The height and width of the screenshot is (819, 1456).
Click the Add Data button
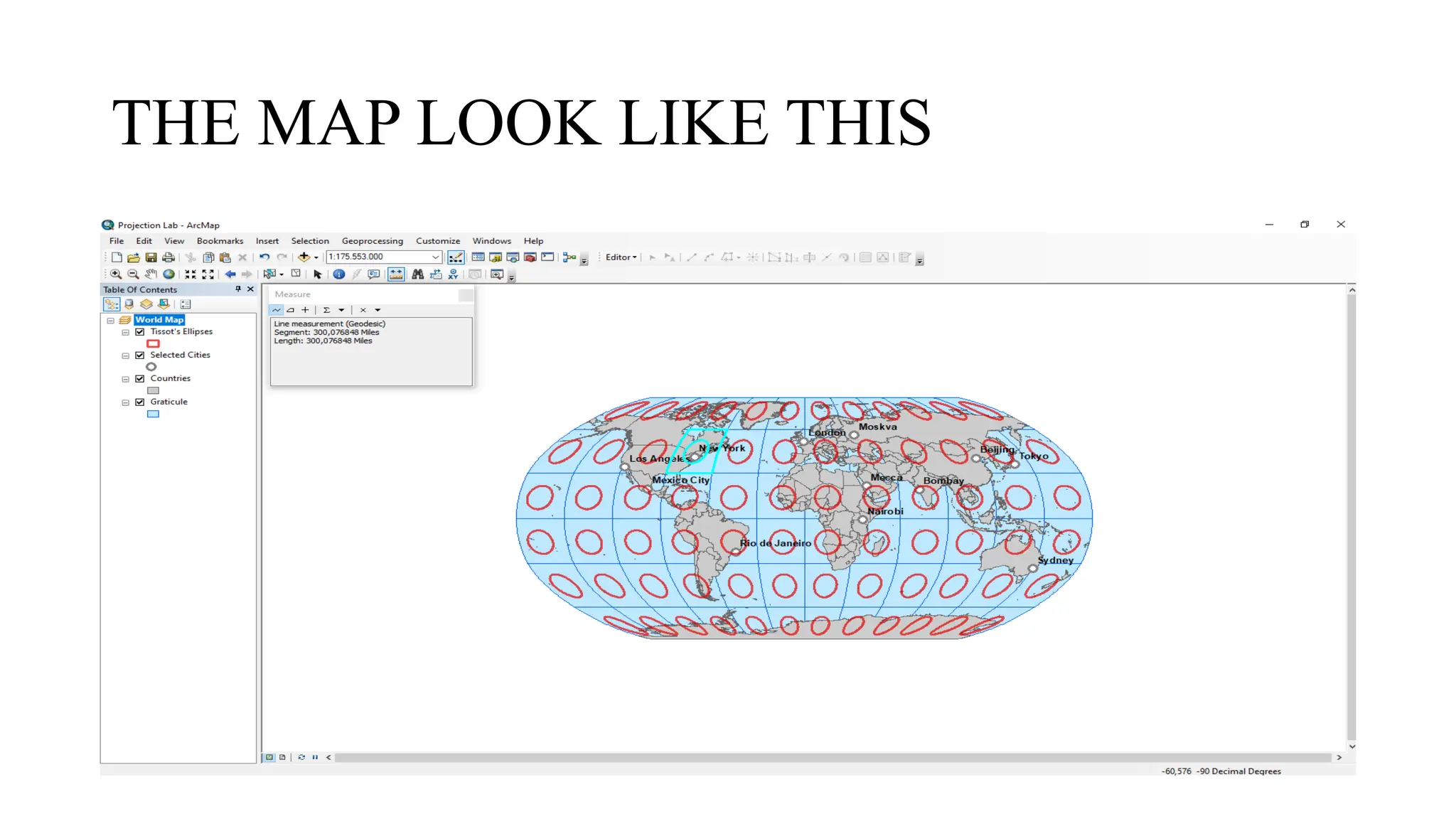point(304,257)
